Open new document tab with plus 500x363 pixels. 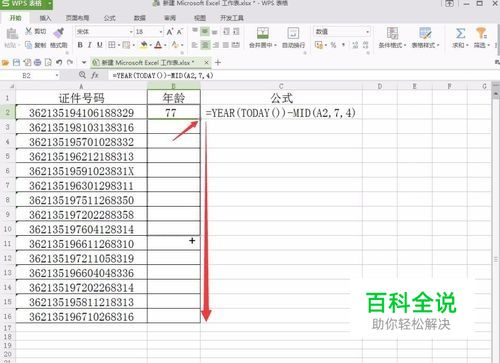tap(218, 62)
